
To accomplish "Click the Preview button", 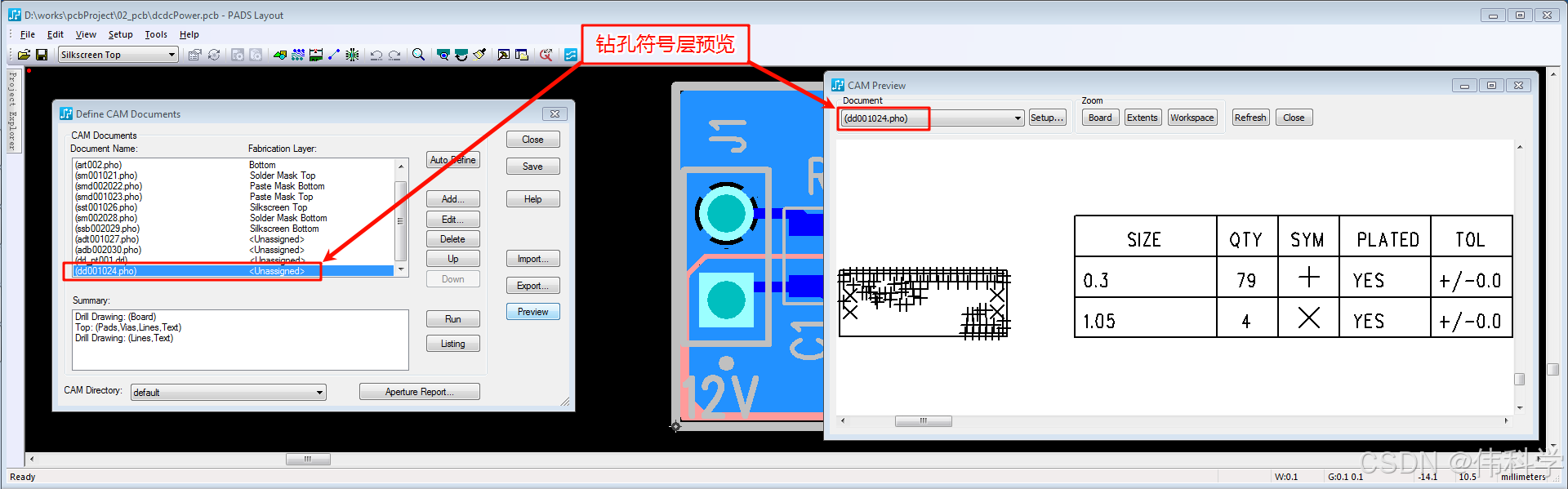I will pyautogui.click(x=532, y=312).
